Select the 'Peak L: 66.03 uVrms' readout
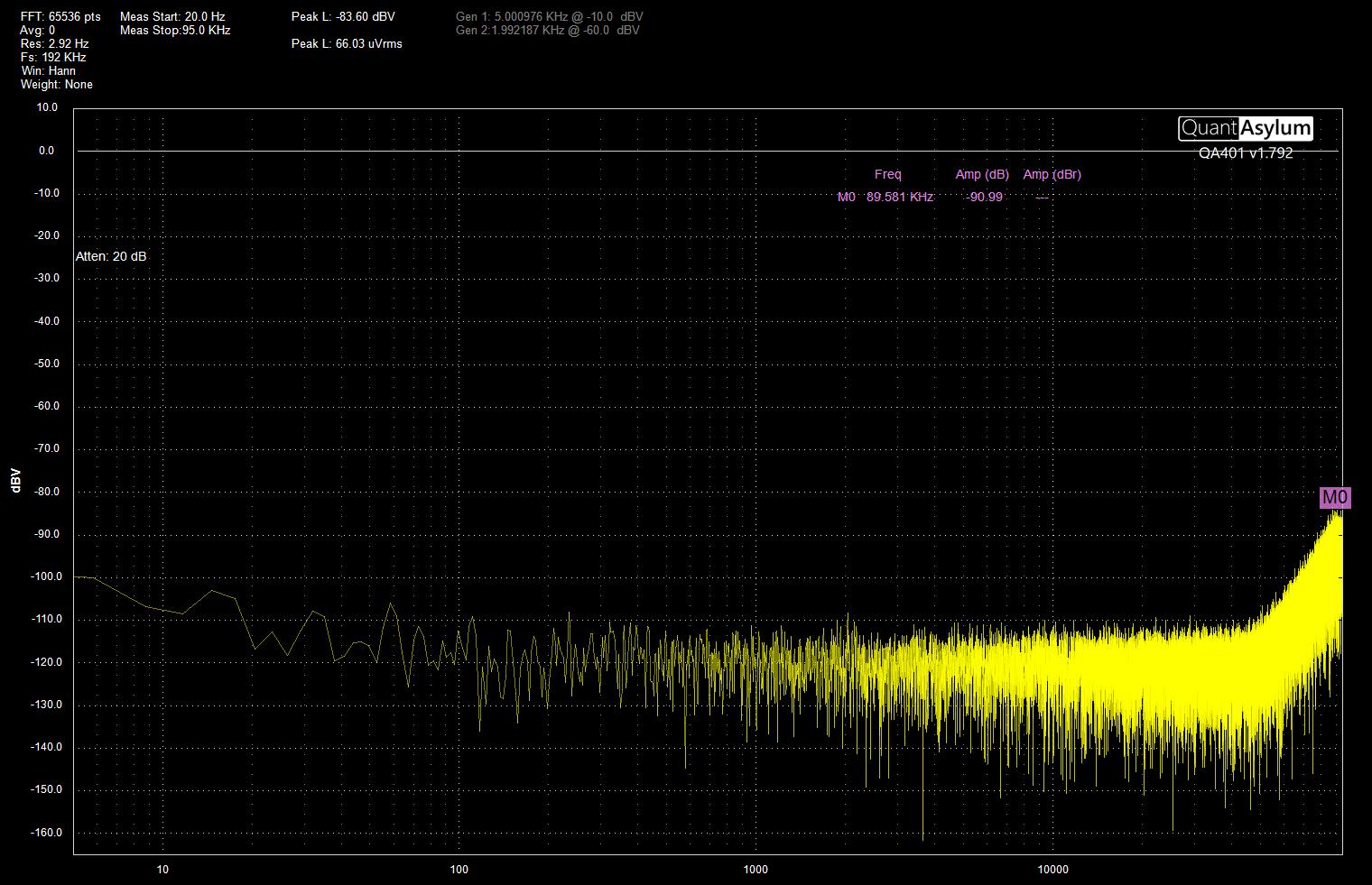 click(x=347, y=43)
